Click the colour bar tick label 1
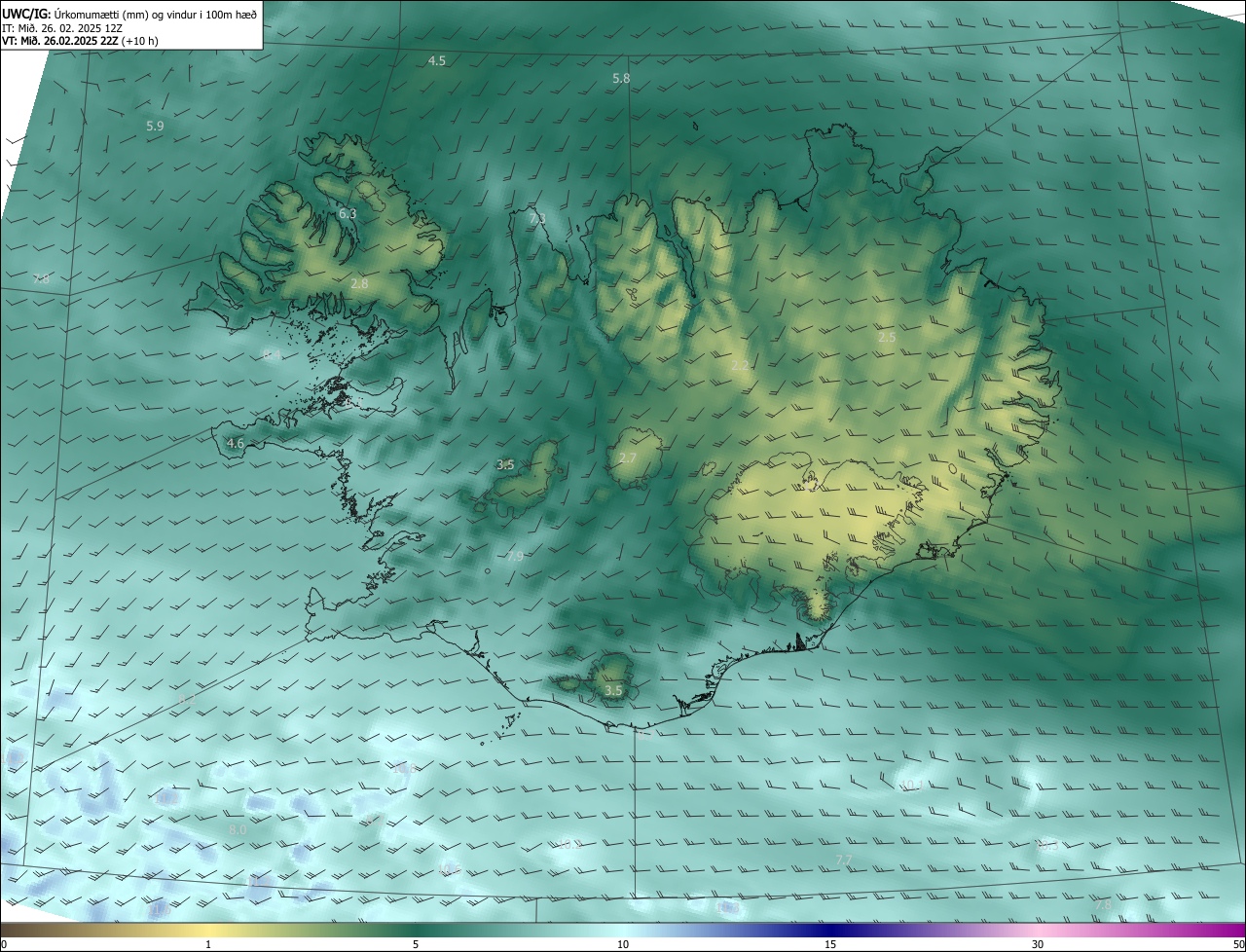Screen dimensions: 1246x952 point(208,944)
